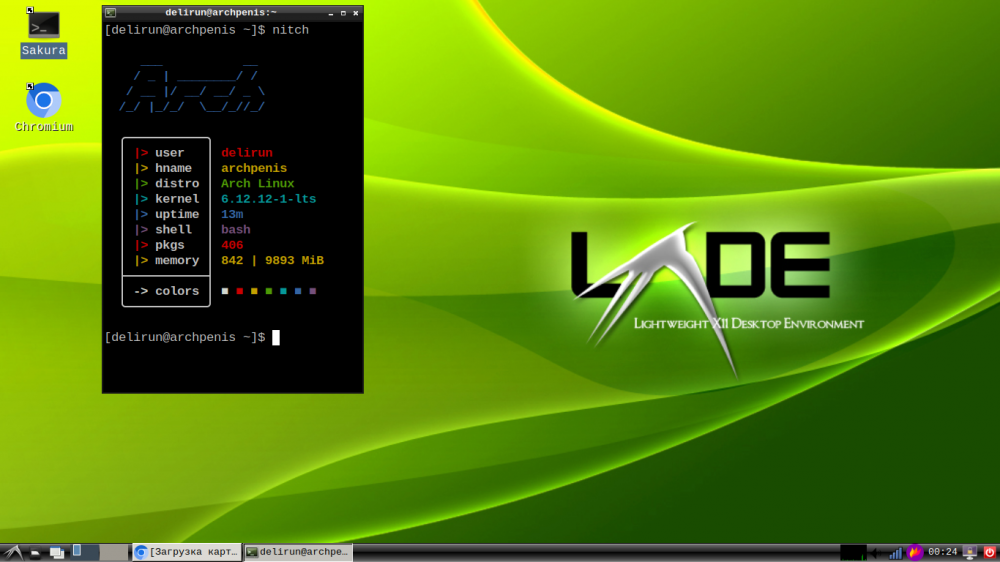Click the white color square in nitch output
1000x562 pixels.
(x=224, y=291)
